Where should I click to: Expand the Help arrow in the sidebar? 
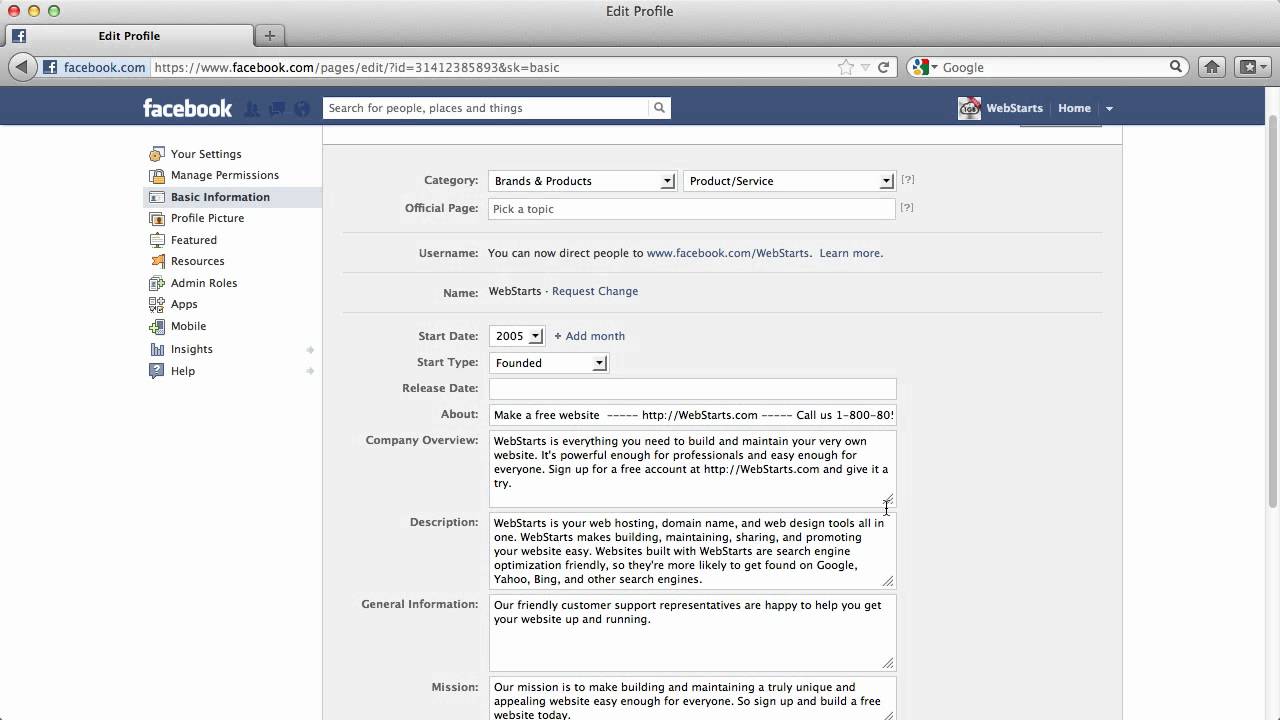pyautogui.click(x=310, y=371)
